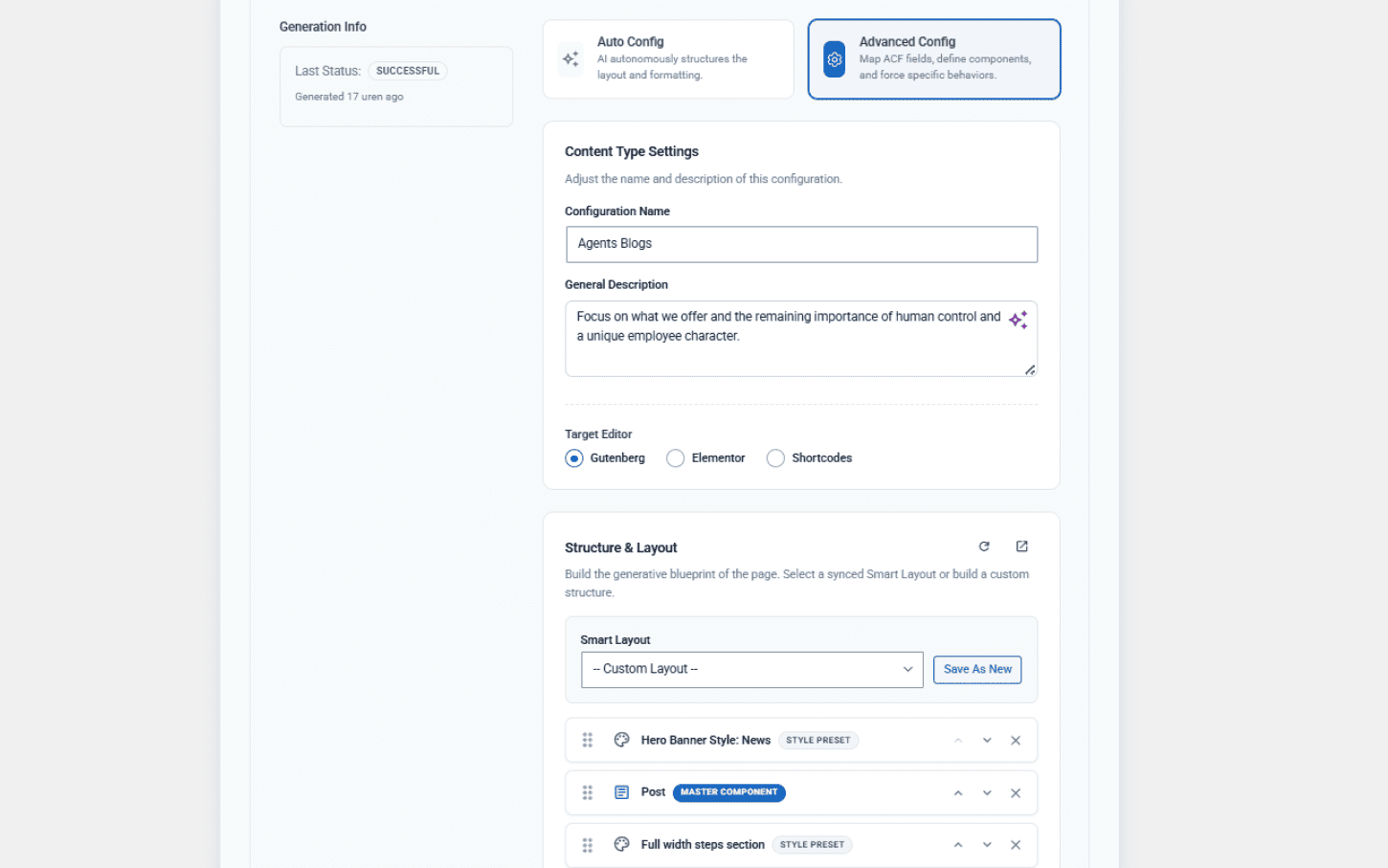Open the Smart Layout dropdown

(752, 670)
